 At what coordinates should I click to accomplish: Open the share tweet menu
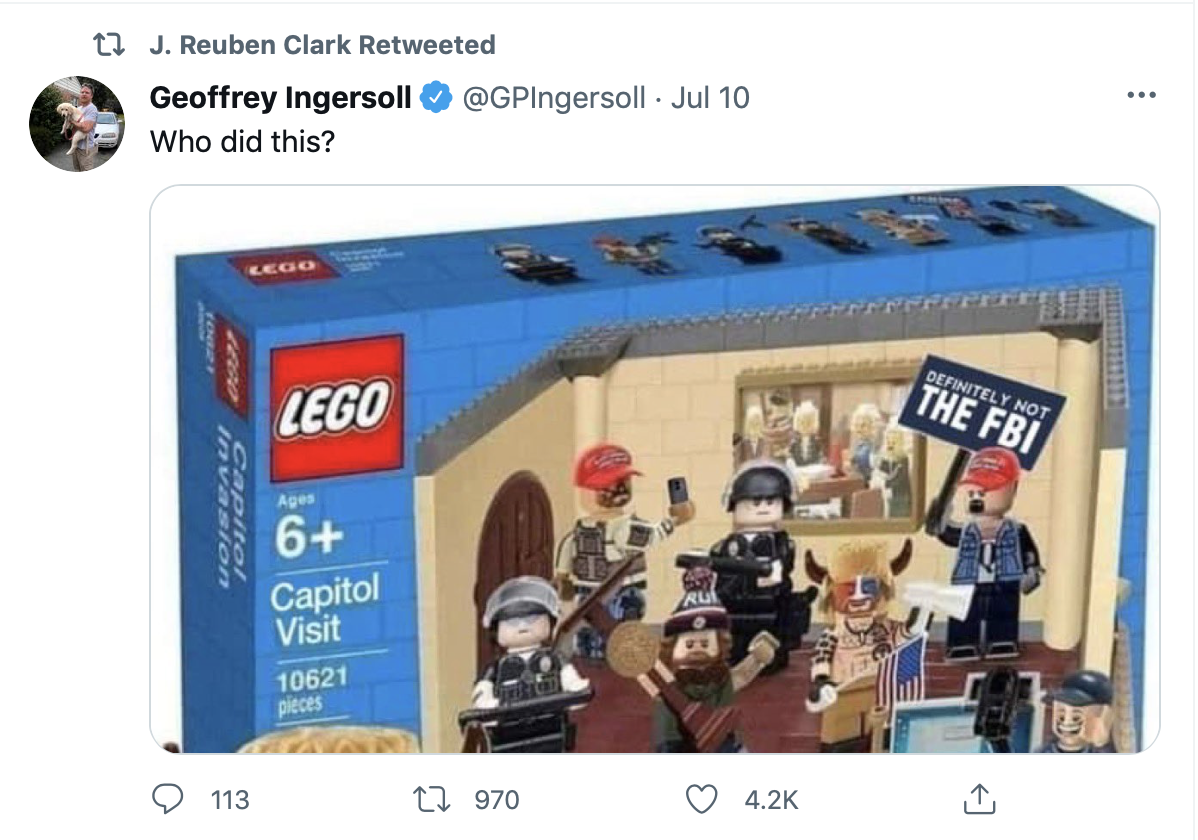pyautogui.click(x=973, y=798)
